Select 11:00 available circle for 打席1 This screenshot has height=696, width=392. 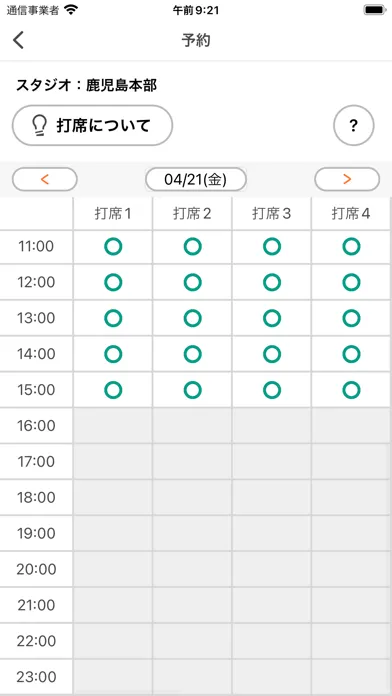tap(113, 246)
